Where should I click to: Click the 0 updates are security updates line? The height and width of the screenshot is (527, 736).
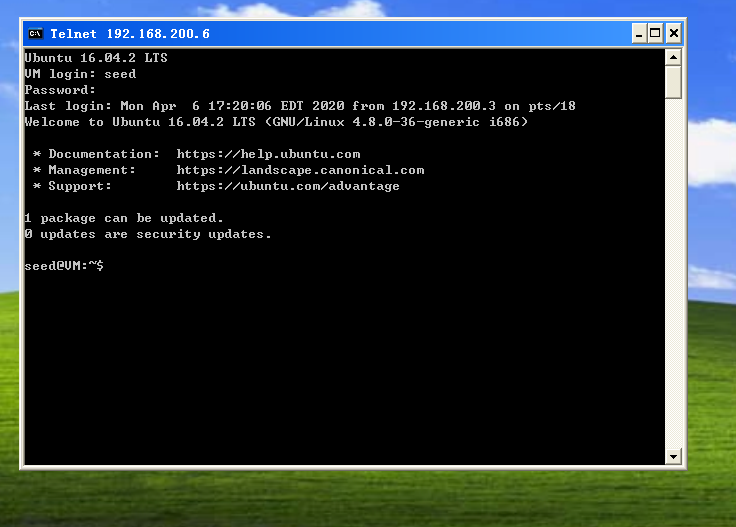point(148,234)
